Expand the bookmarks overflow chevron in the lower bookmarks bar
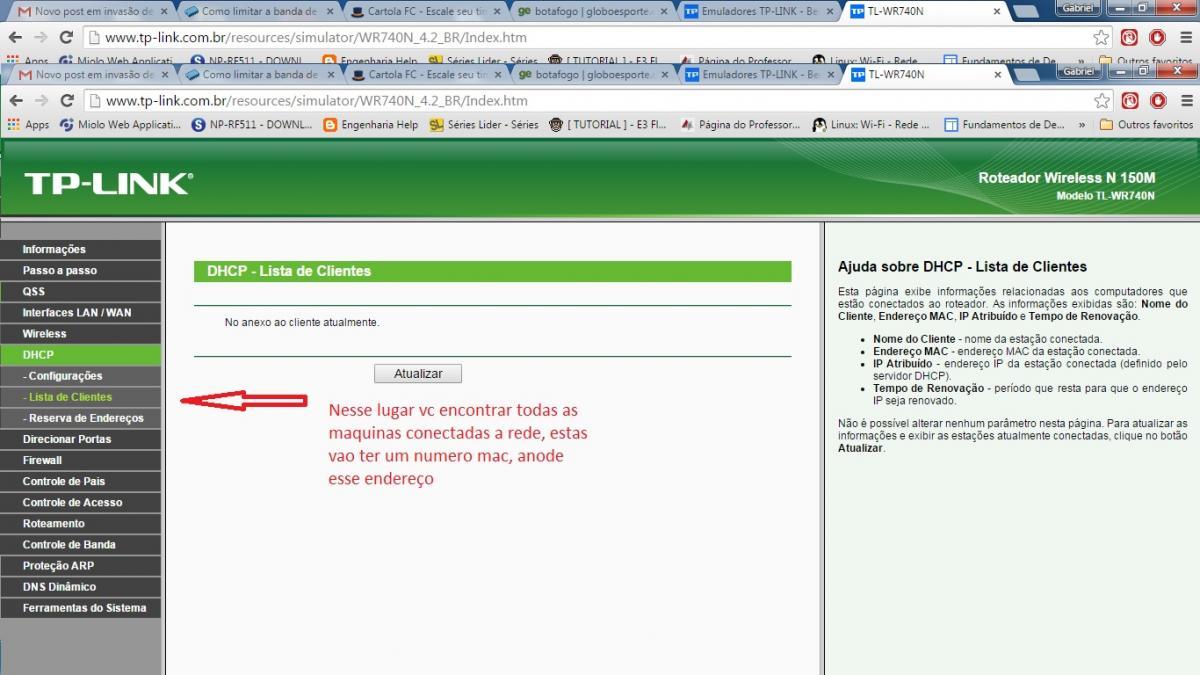The height and width of the screenshot is (675, 1200). tap(1081, 125)
